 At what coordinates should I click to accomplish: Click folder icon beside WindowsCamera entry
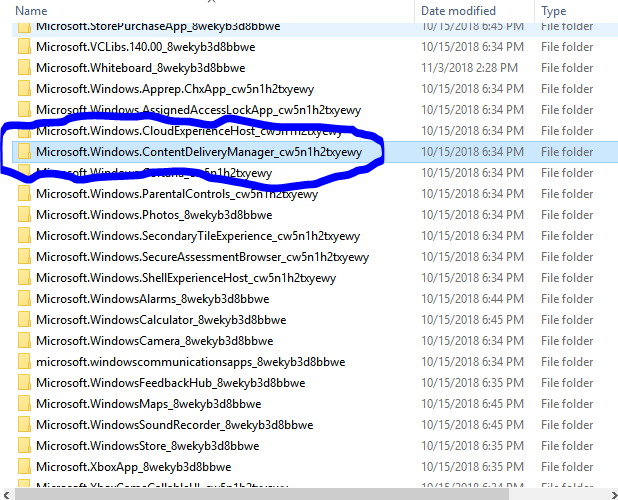pos(24,341)
